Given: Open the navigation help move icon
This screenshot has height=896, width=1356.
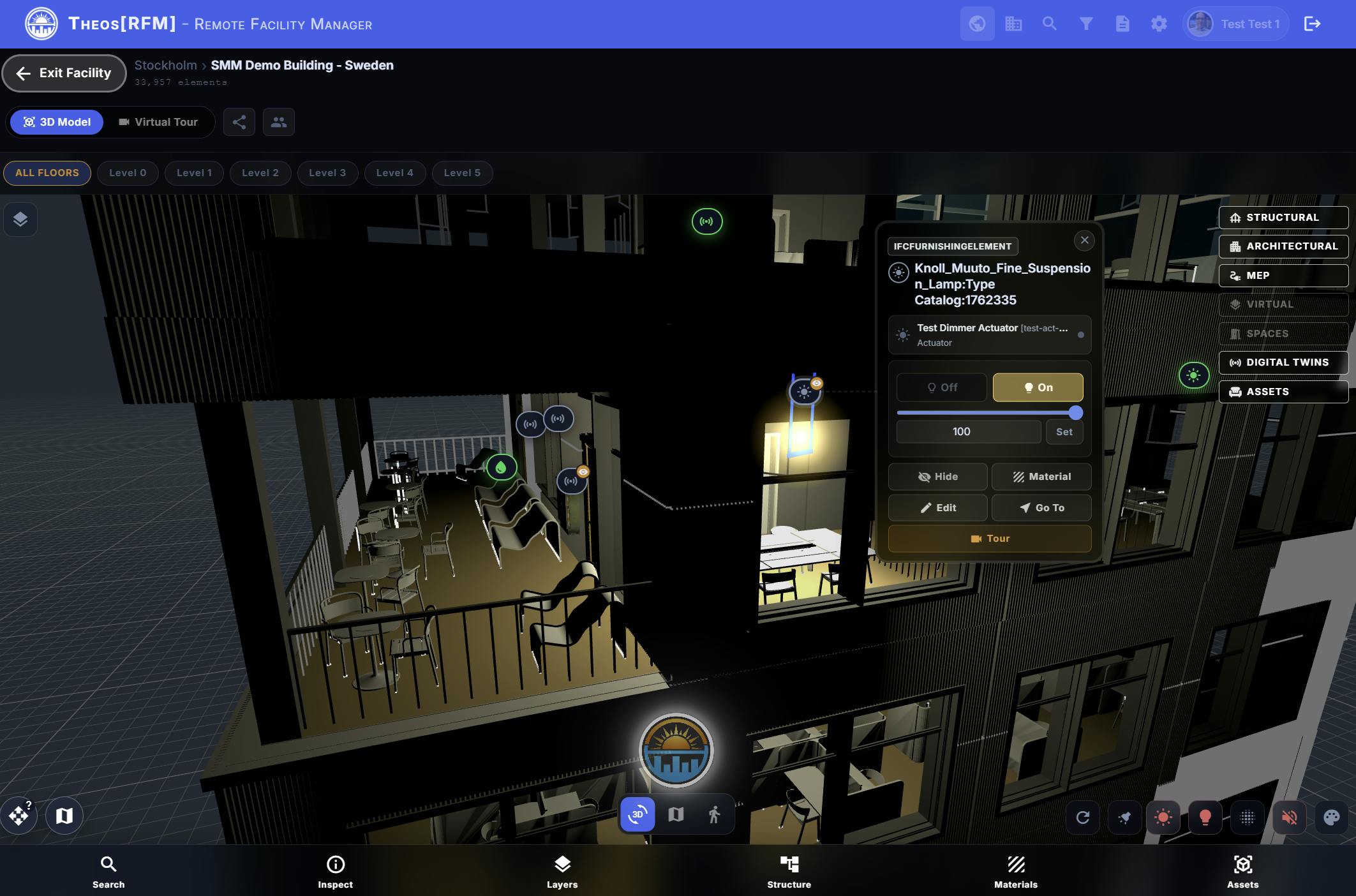Looking at the screenshot, I should click(19, 816).
